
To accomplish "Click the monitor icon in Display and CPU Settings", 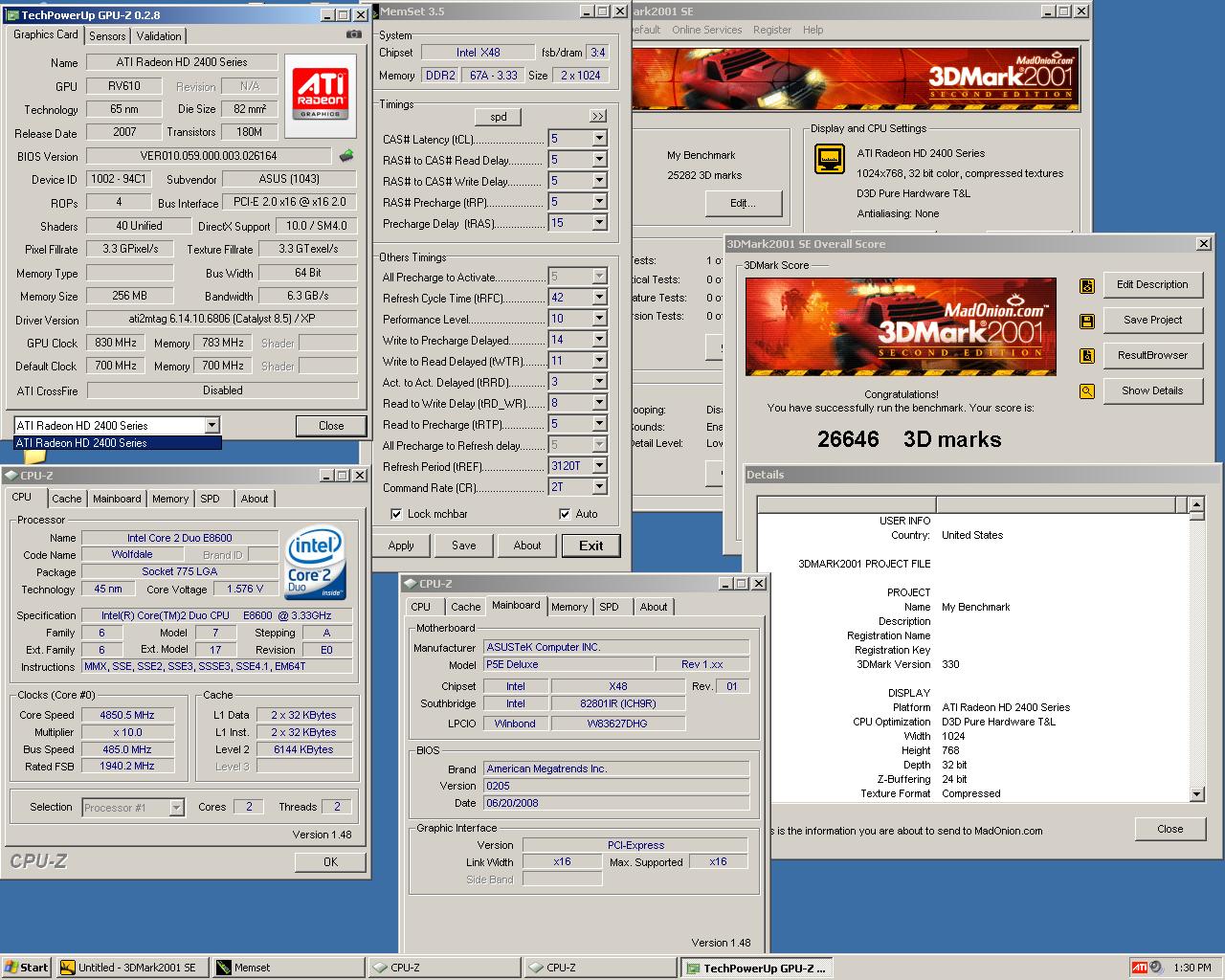I will click(829, 159).
